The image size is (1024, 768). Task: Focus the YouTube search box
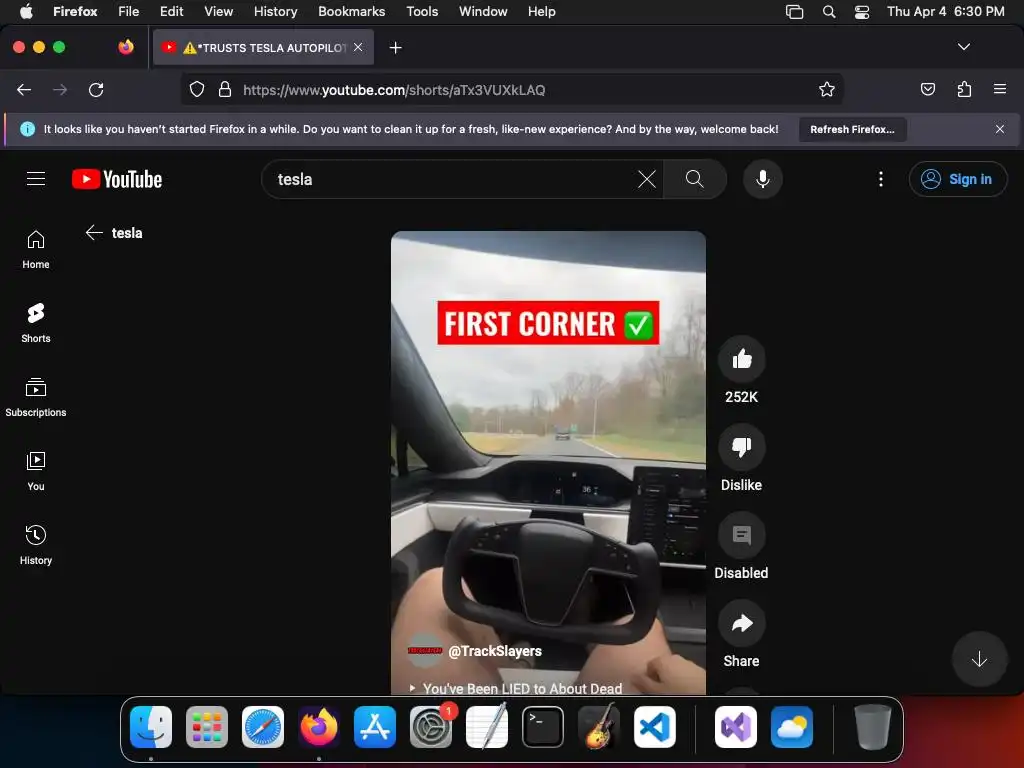point(454,179)
